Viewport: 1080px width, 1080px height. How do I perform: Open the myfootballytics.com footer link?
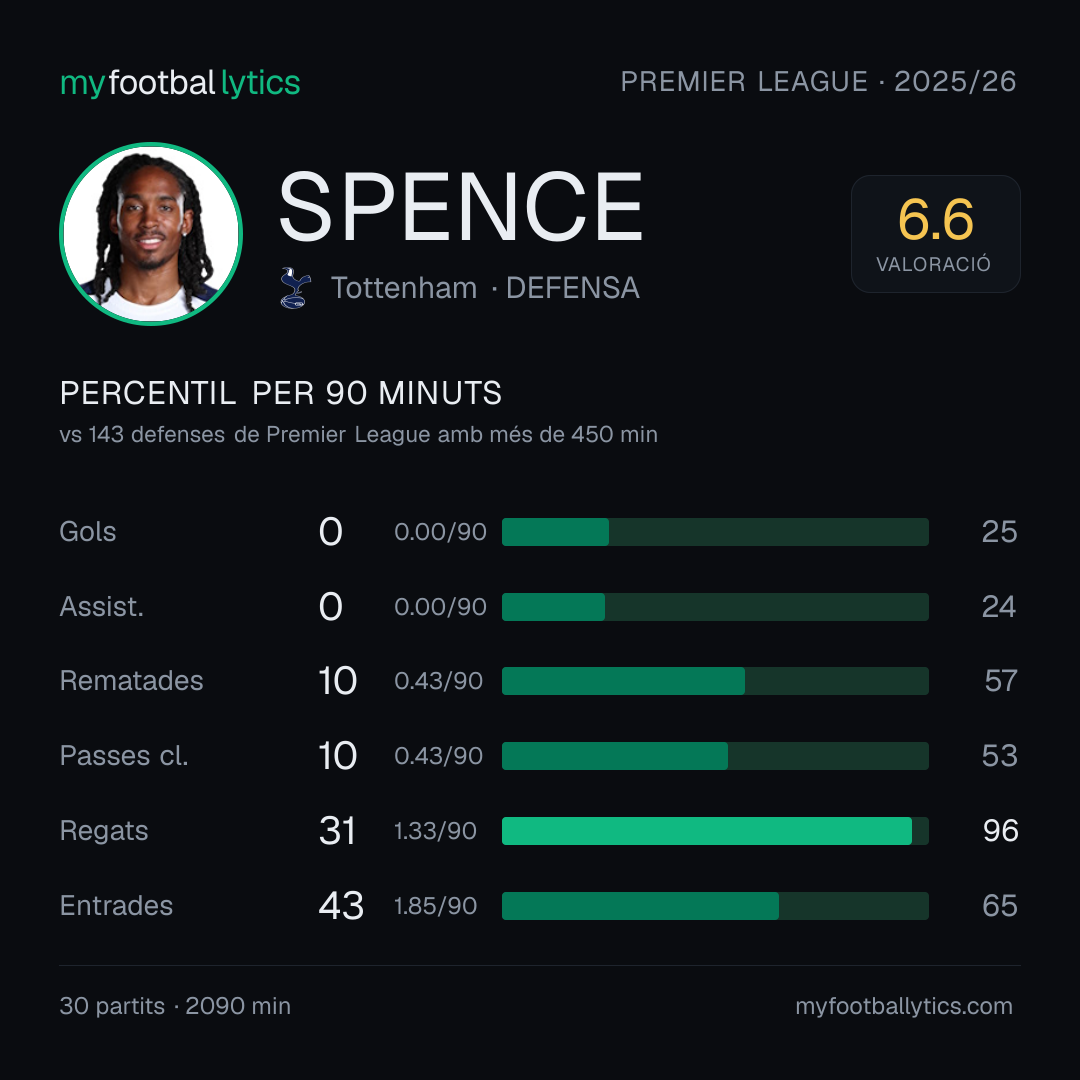pos(904,1006)
